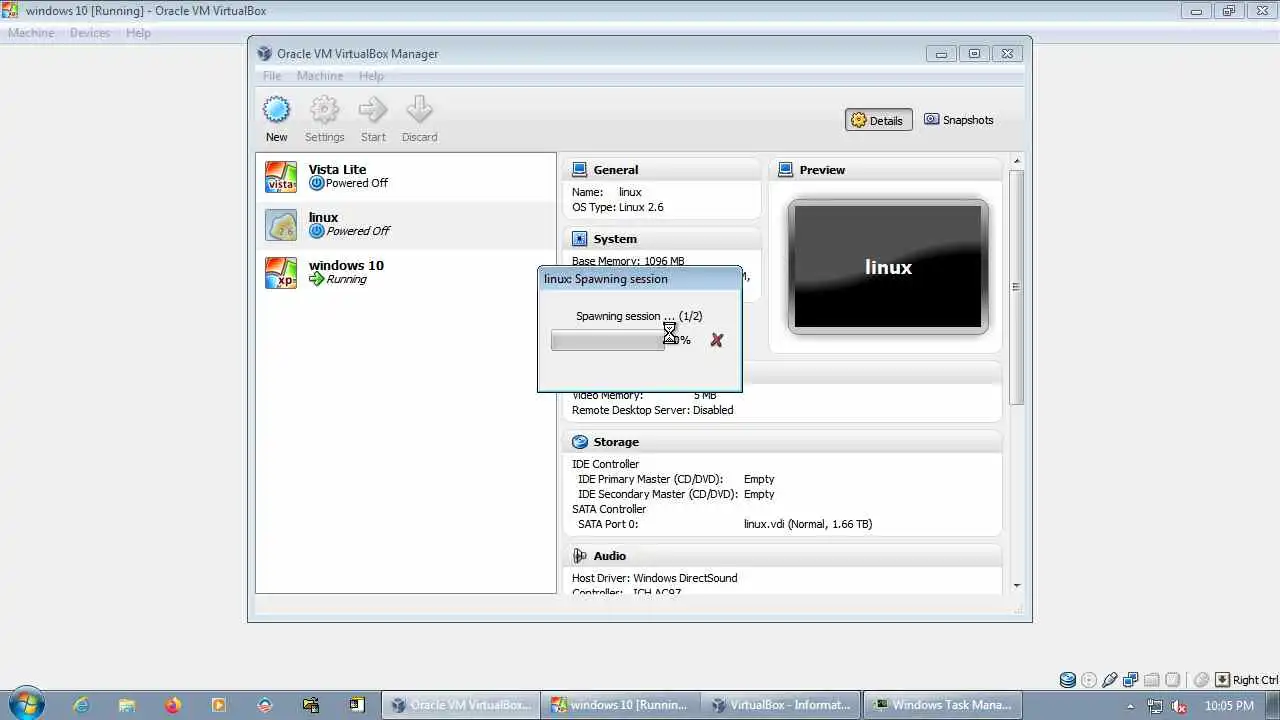
Task: Click the Start arrow toolbar icon
Action: (373, 110)
